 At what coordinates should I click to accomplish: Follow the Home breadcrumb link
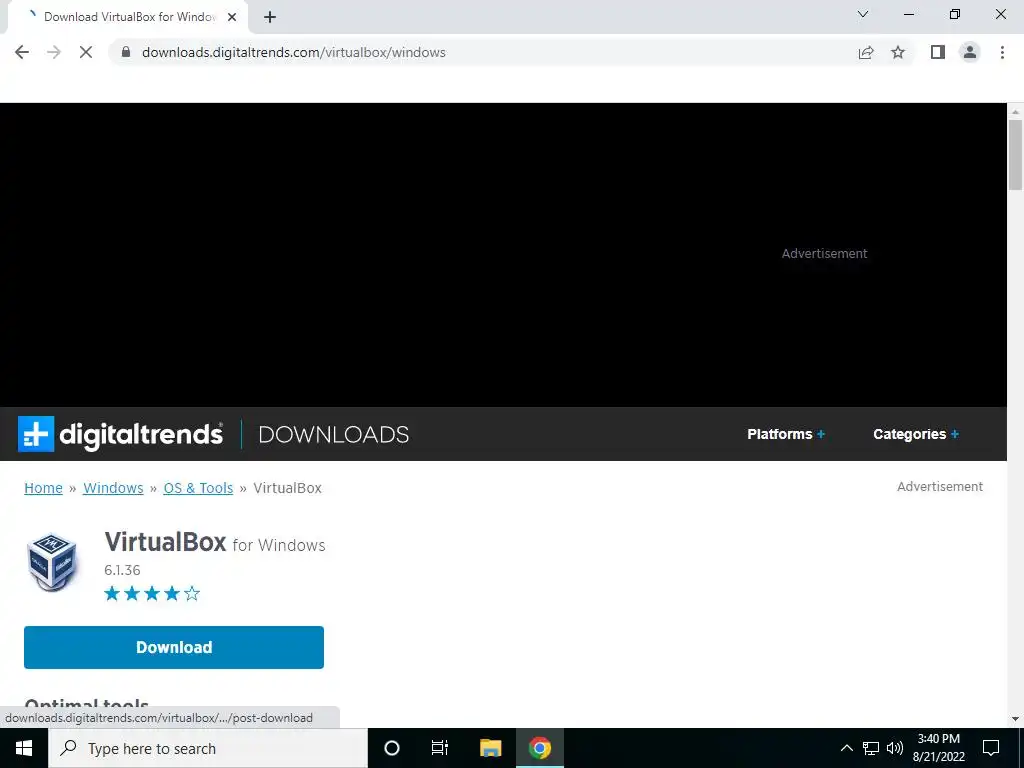coord(43,488)
